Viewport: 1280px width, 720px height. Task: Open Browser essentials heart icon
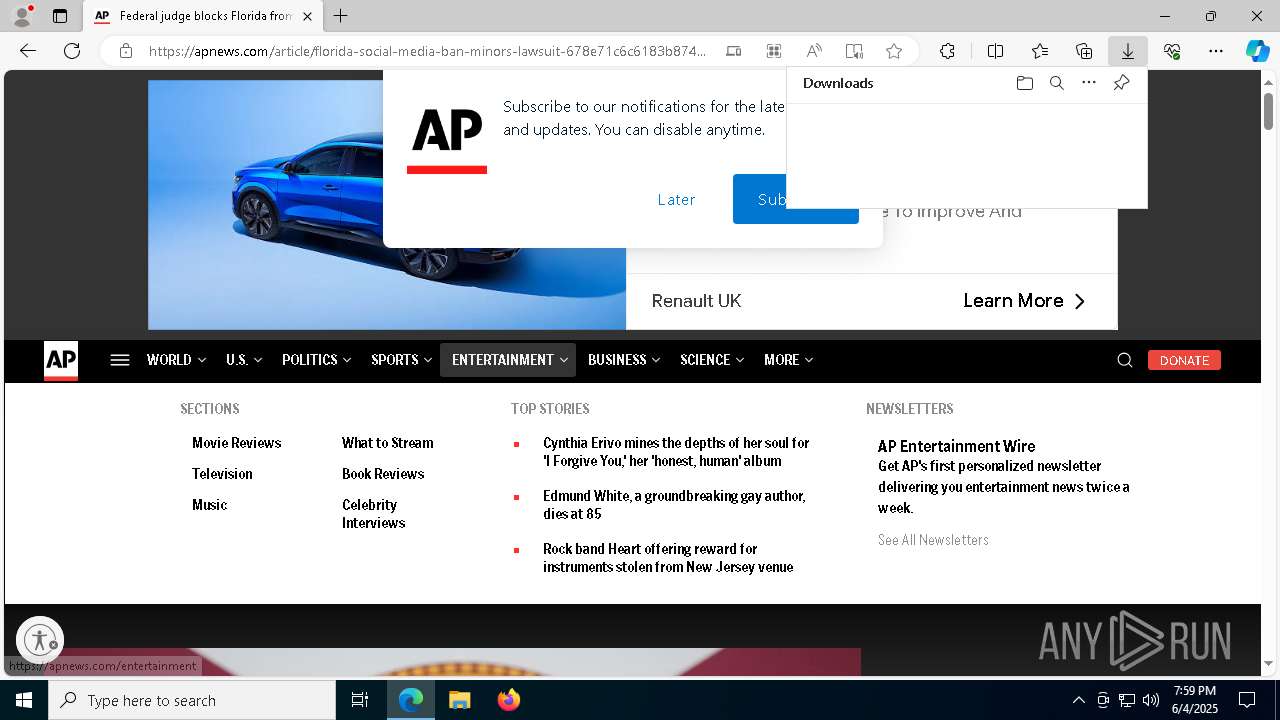(1172, 51)
